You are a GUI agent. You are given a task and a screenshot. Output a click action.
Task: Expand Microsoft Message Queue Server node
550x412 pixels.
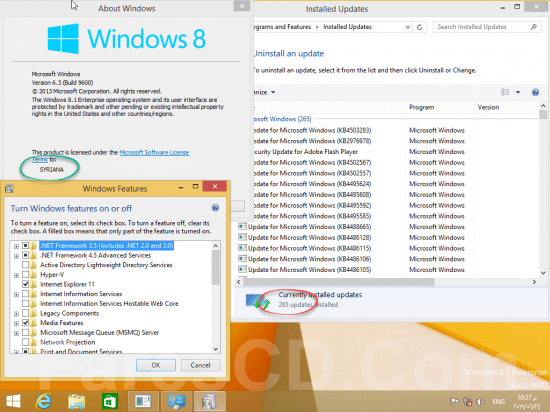click(x=16, y=333)
